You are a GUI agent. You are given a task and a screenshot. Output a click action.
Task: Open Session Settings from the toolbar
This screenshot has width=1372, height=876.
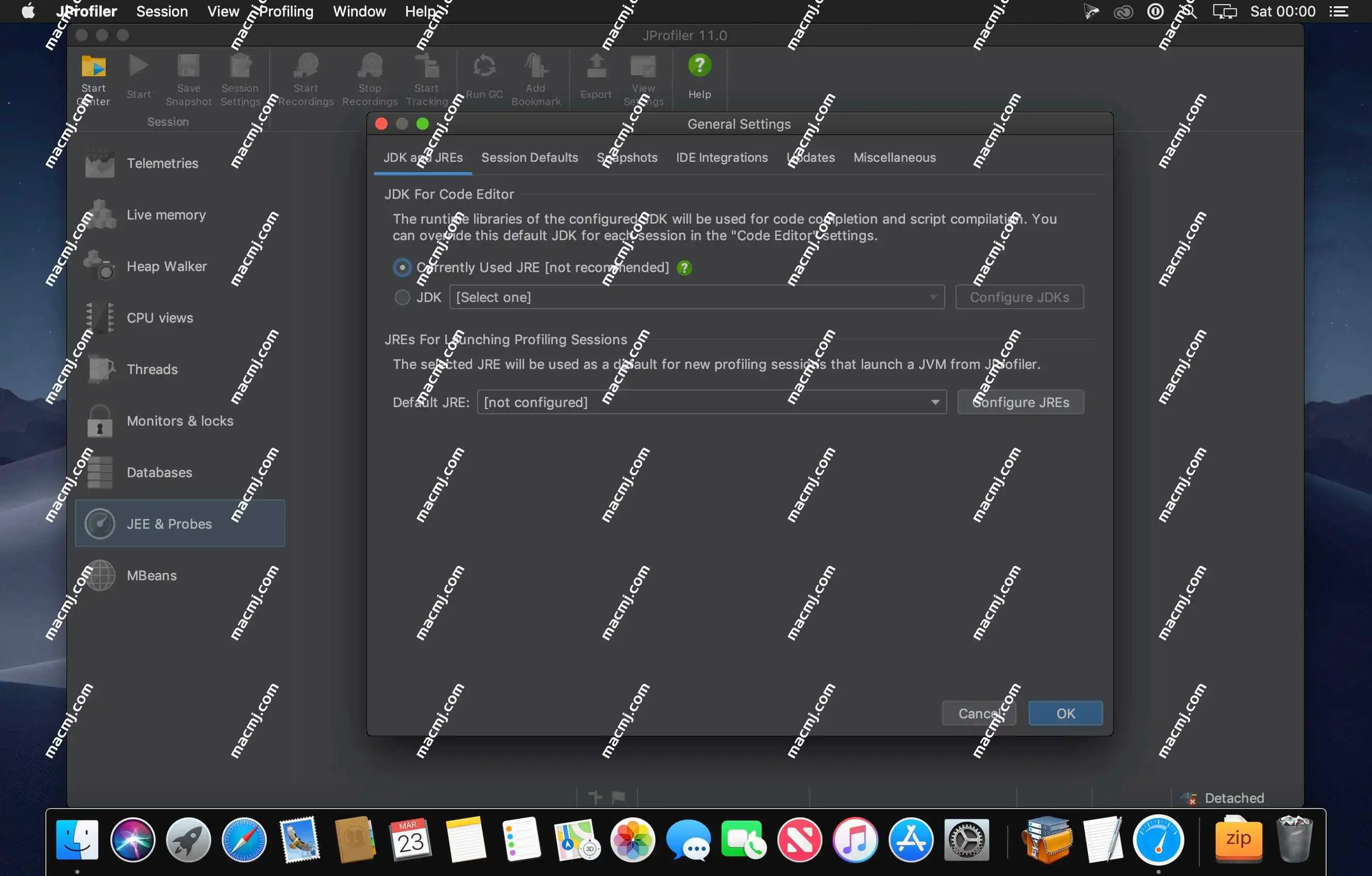241,80
